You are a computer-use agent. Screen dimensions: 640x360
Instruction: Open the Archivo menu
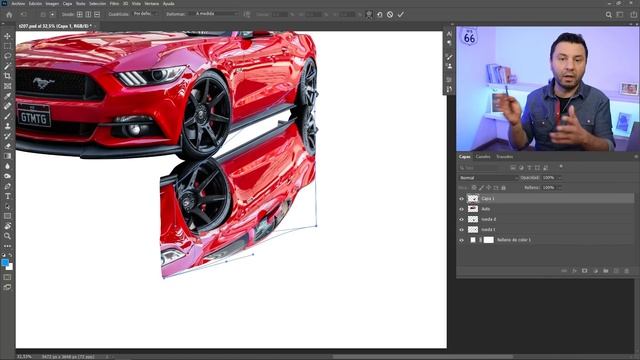pyautogui.click(x=18, y=4)
